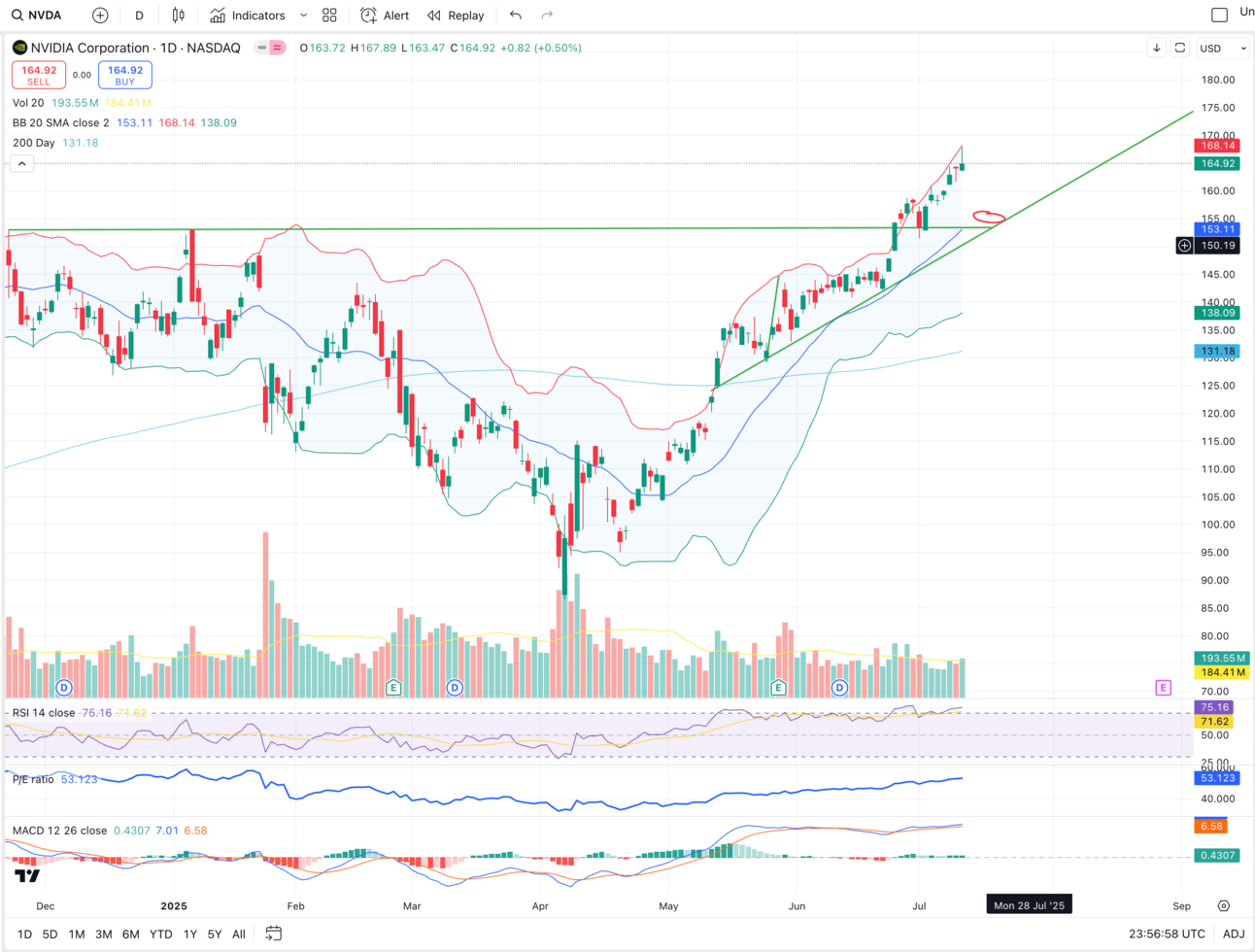This screenshot has width=1255, height=952.
Task: Start bar Replay mode
Action: pyautogui.click(x=456, y=16)
